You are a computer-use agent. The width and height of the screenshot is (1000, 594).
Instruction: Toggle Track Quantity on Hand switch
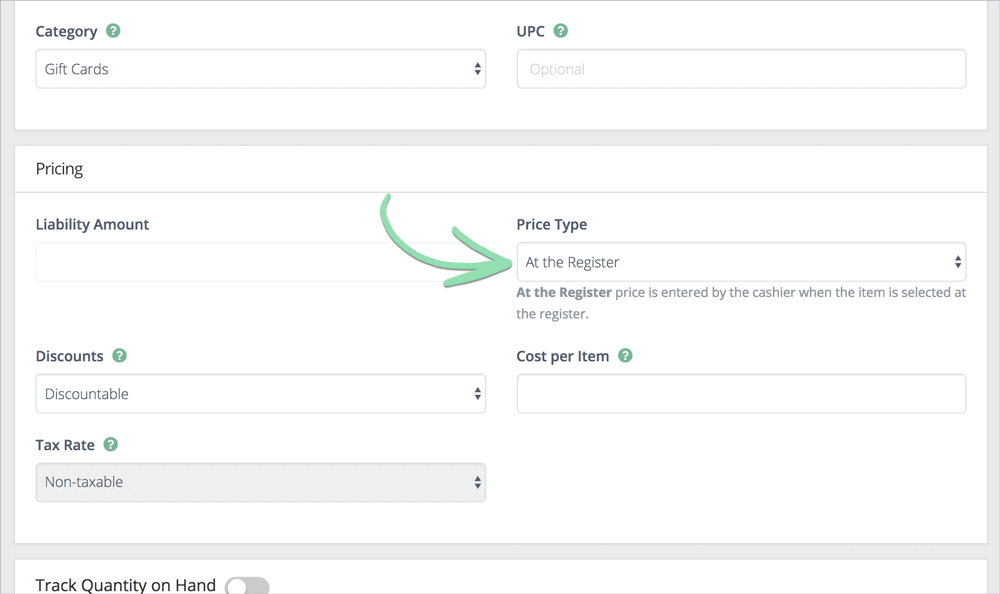click(x=247, y=586)
